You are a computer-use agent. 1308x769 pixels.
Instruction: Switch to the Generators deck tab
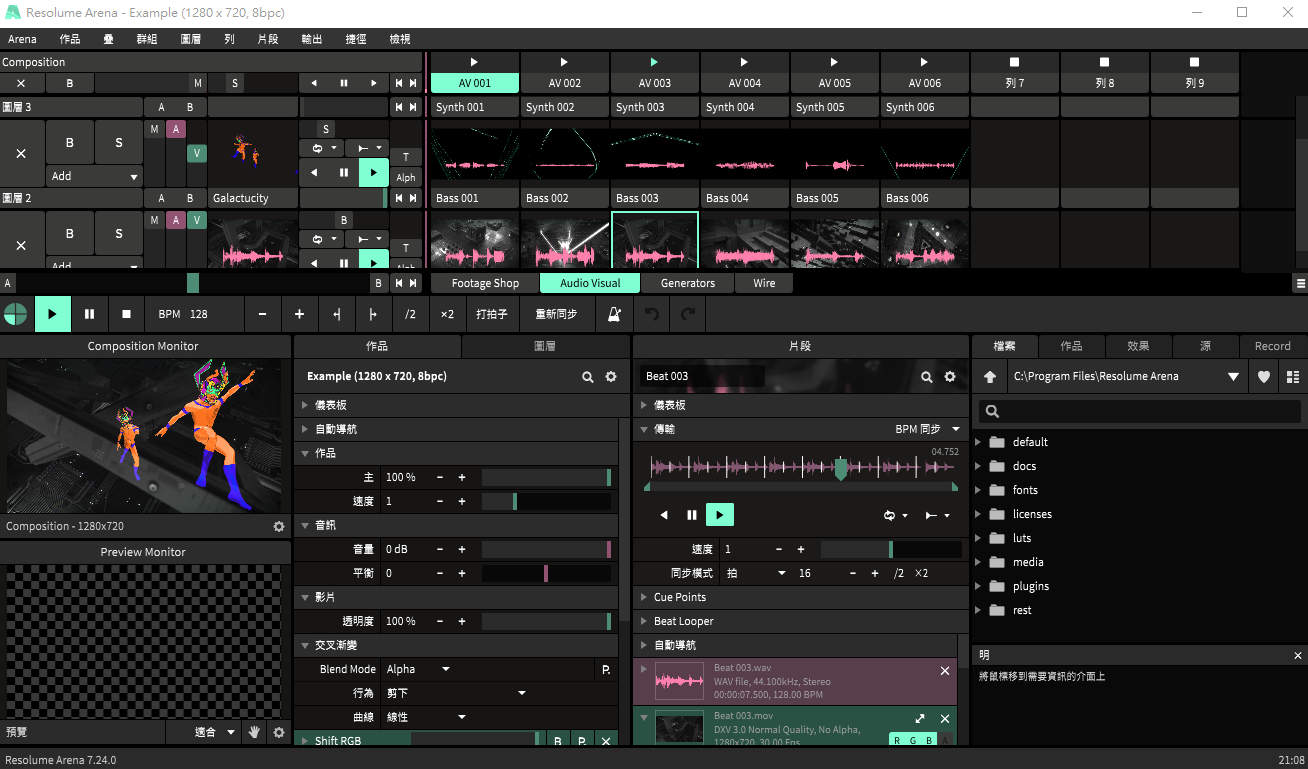(x=688, y=283)
